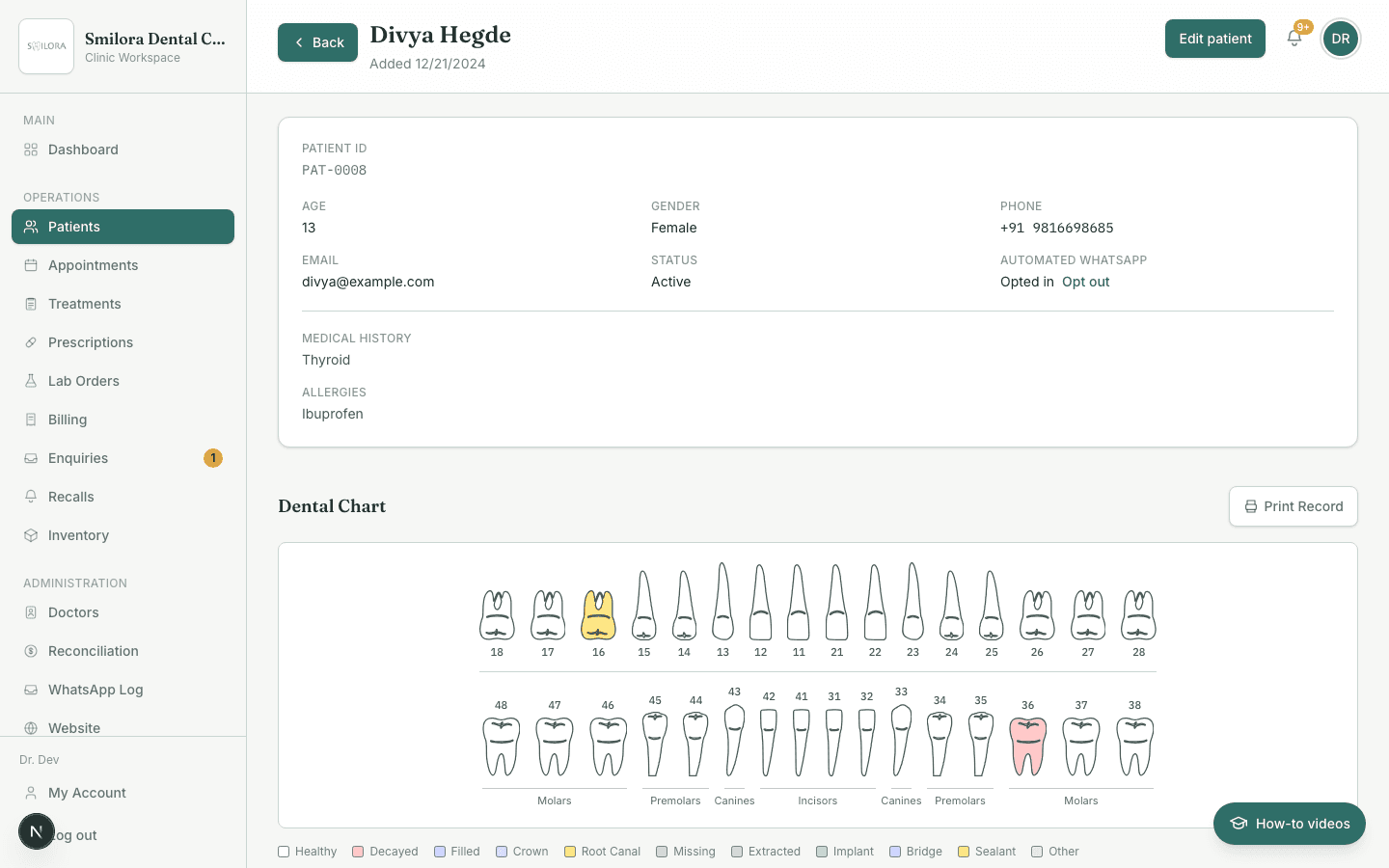Select upper incisor tooth 21
This screenshot has width=1389, height=868.
(x=837, y=602)
